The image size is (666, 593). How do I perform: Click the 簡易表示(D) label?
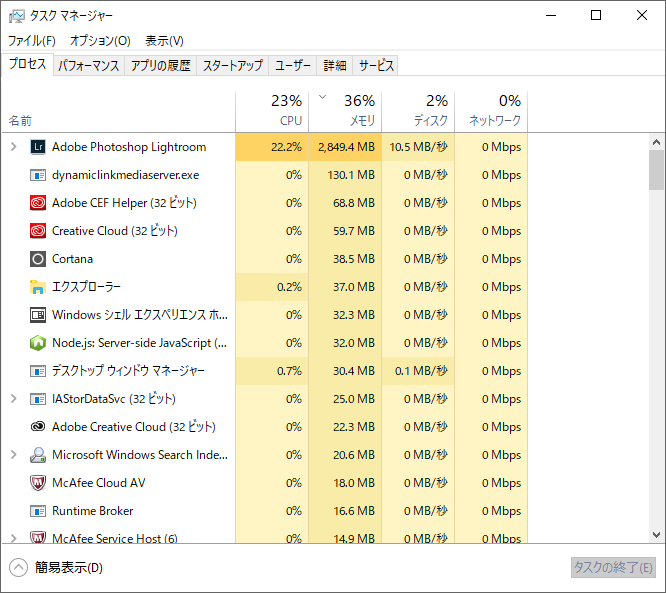[x=69, y=568]
